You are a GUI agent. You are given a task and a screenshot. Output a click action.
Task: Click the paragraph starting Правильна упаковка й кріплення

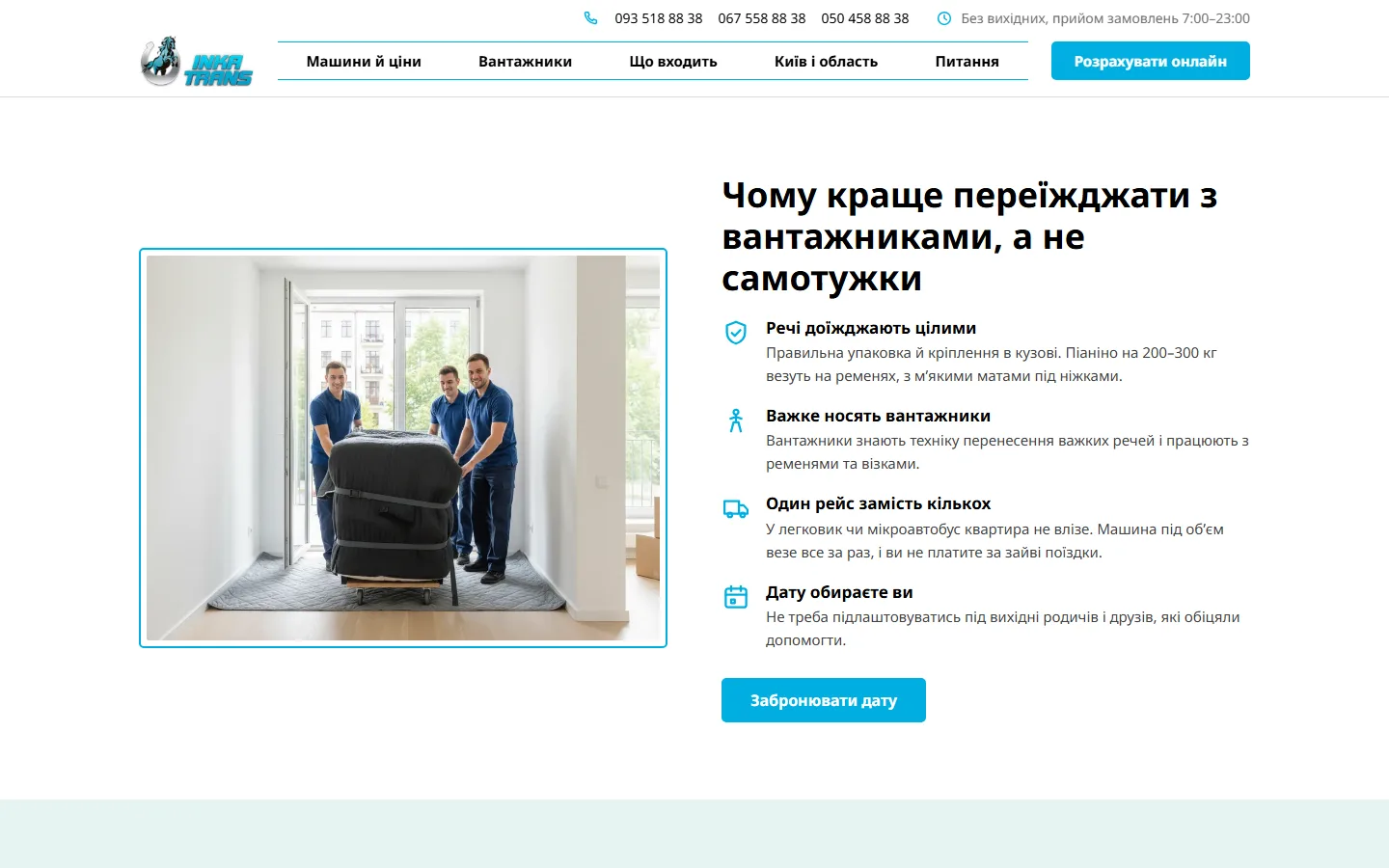click(x=992, y=365)
